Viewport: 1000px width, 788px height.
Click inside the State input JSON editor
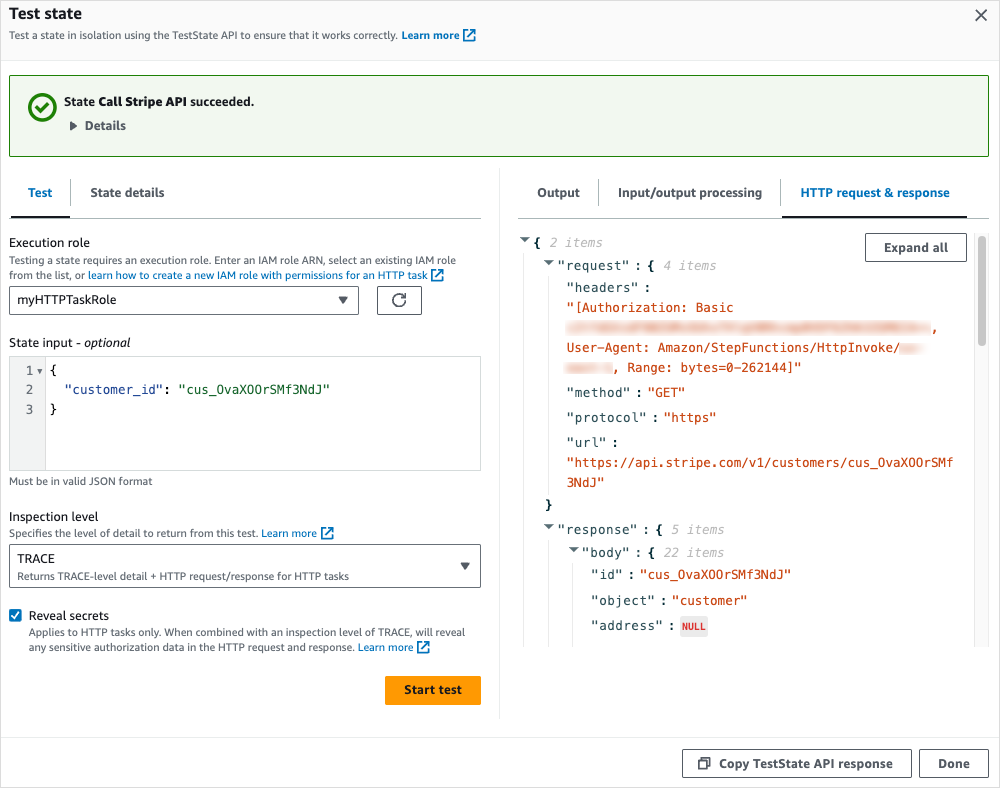tap(250, 410)
